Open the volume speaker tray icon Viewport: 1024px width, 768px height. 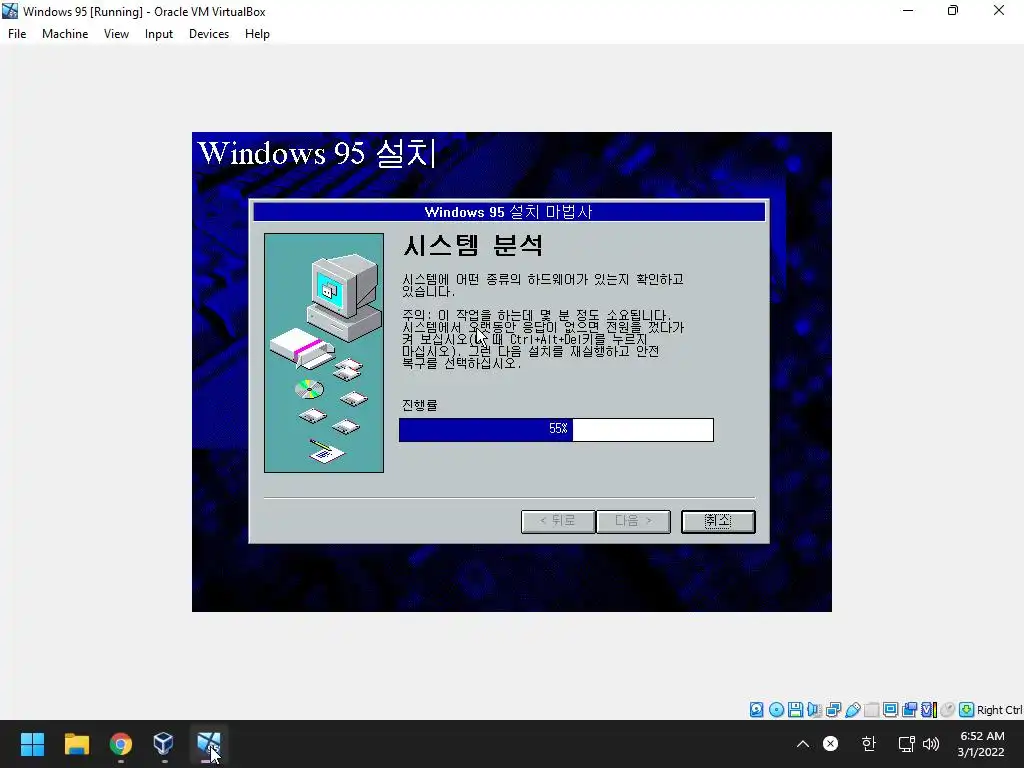point(931,744)
